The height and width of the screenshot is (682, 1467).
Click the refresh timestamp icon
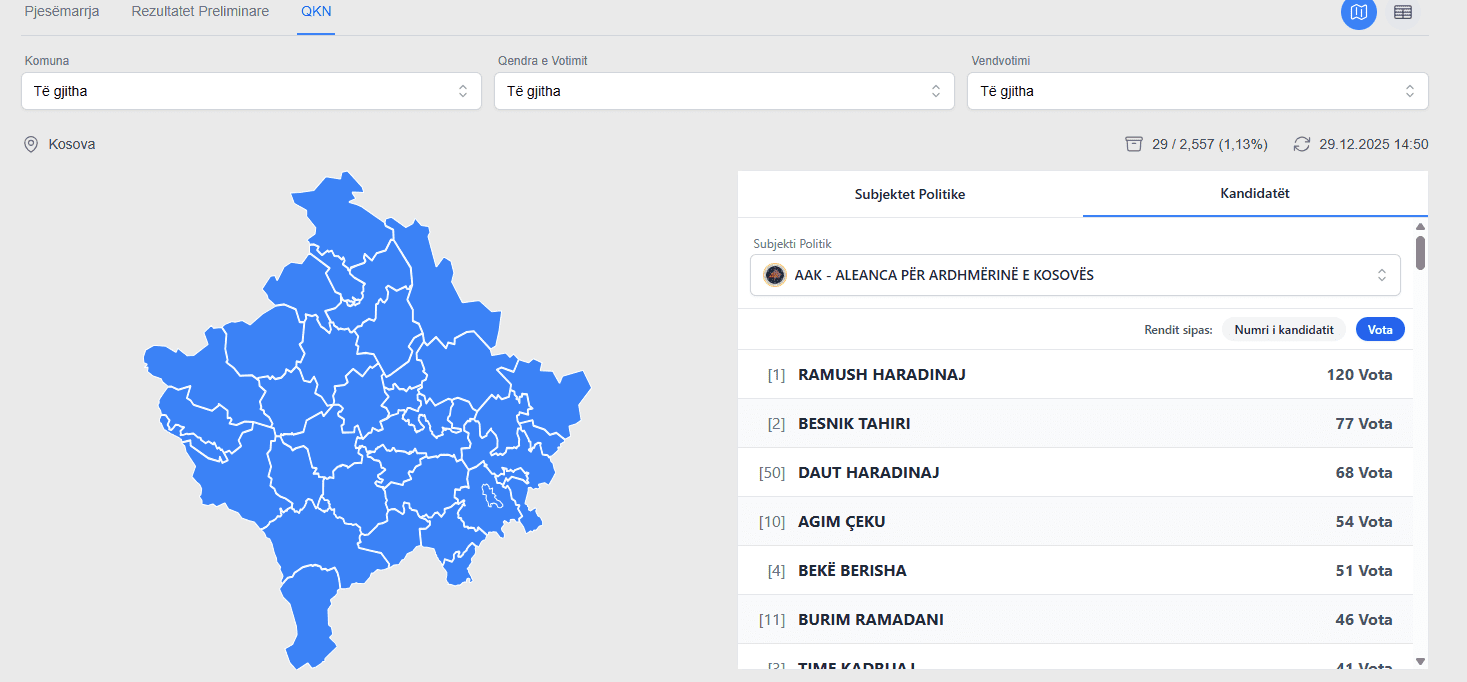1301,144
